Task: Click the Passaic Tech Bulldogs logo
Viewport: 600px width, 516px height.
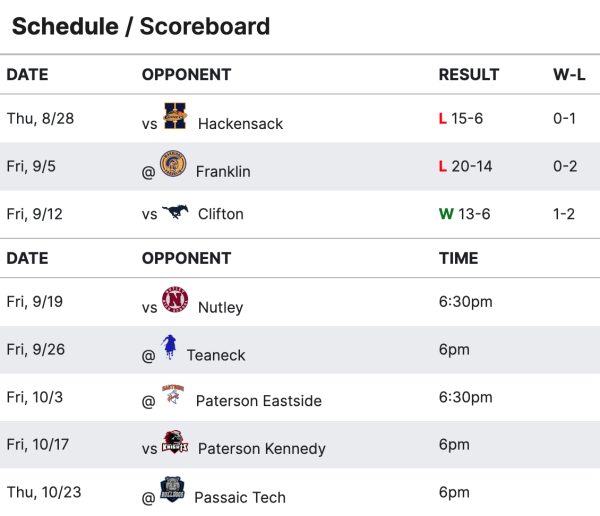Action: coord(172,489)
